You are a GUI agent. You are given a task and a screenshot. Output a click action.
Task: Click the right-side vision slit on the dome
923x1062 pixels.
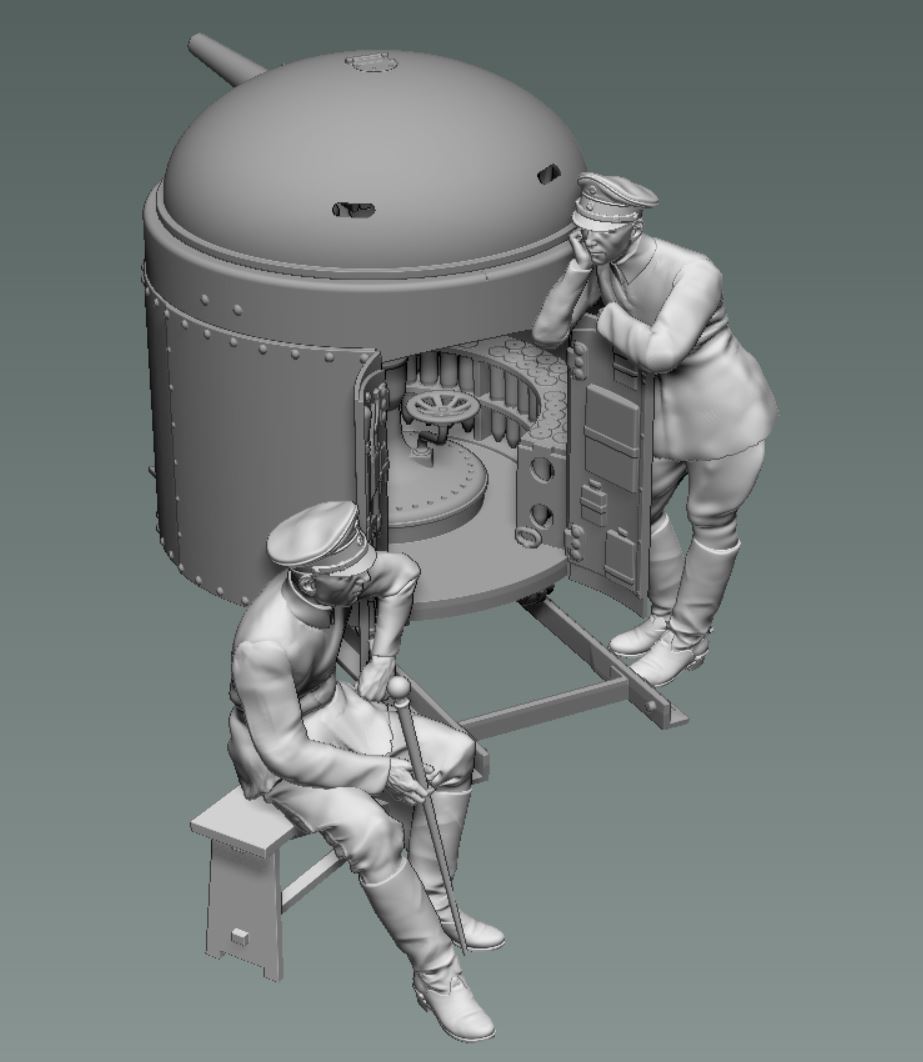pos(548,174)
